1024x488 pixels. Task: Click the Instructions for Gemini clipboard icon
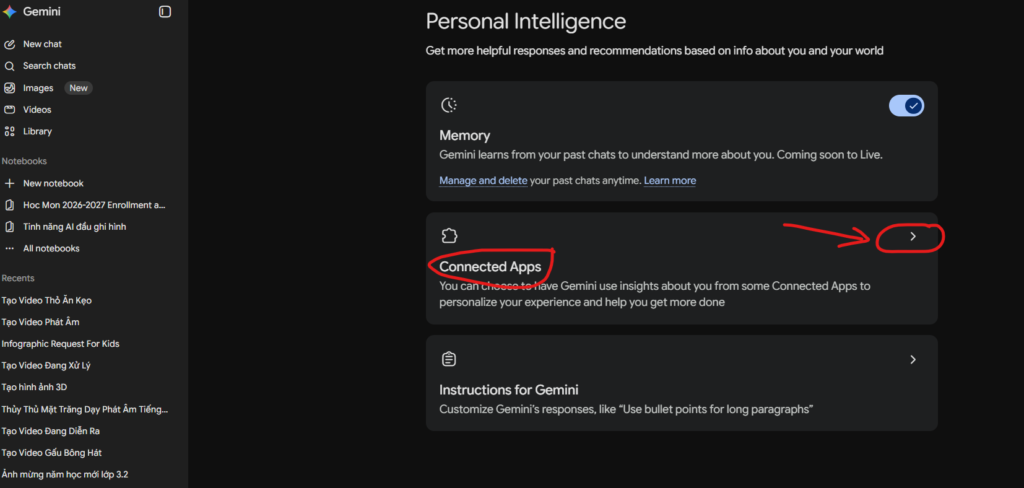[449, 359]
